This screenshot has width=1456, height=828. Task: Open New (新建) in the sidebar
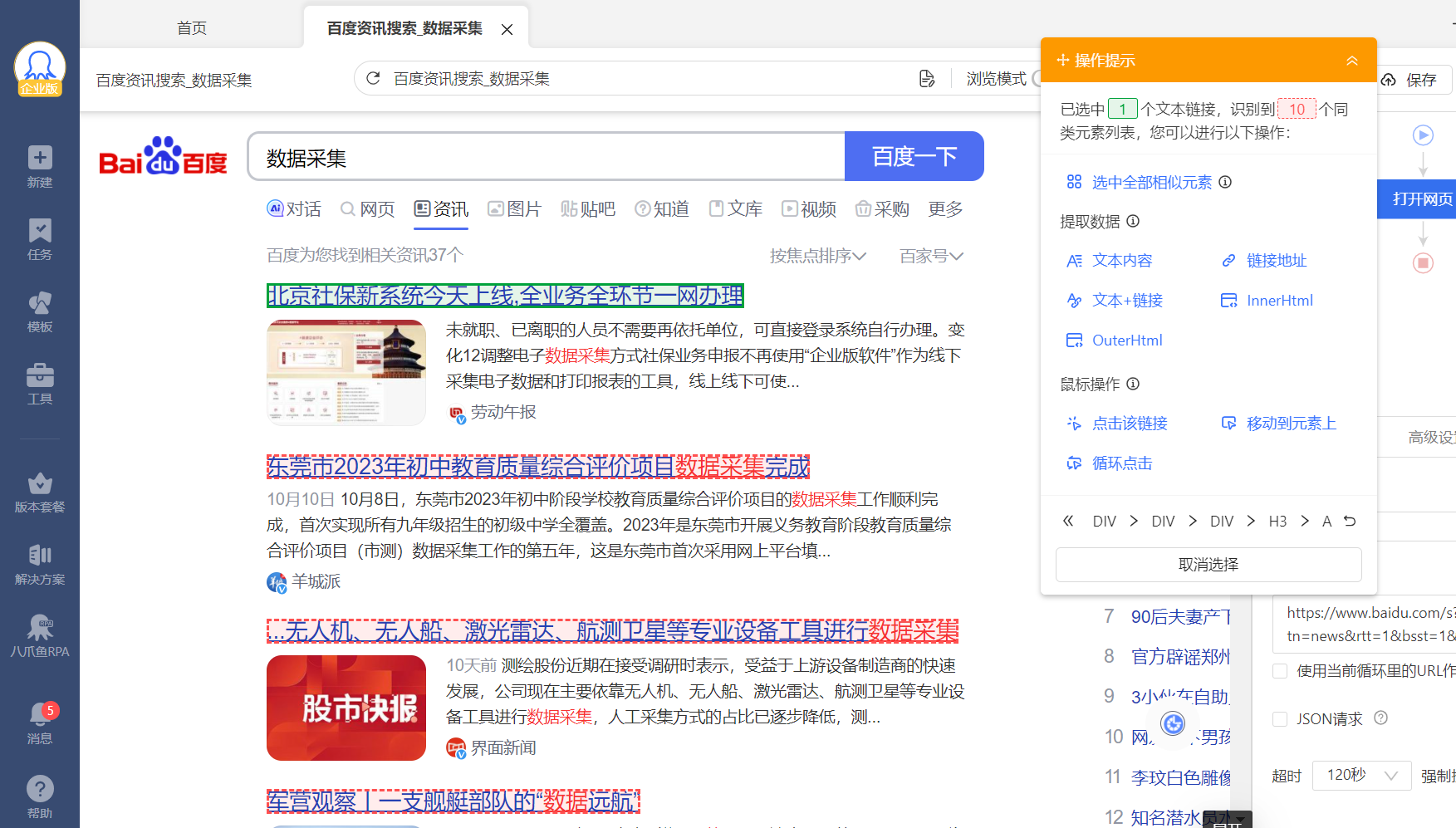[40, 167]
